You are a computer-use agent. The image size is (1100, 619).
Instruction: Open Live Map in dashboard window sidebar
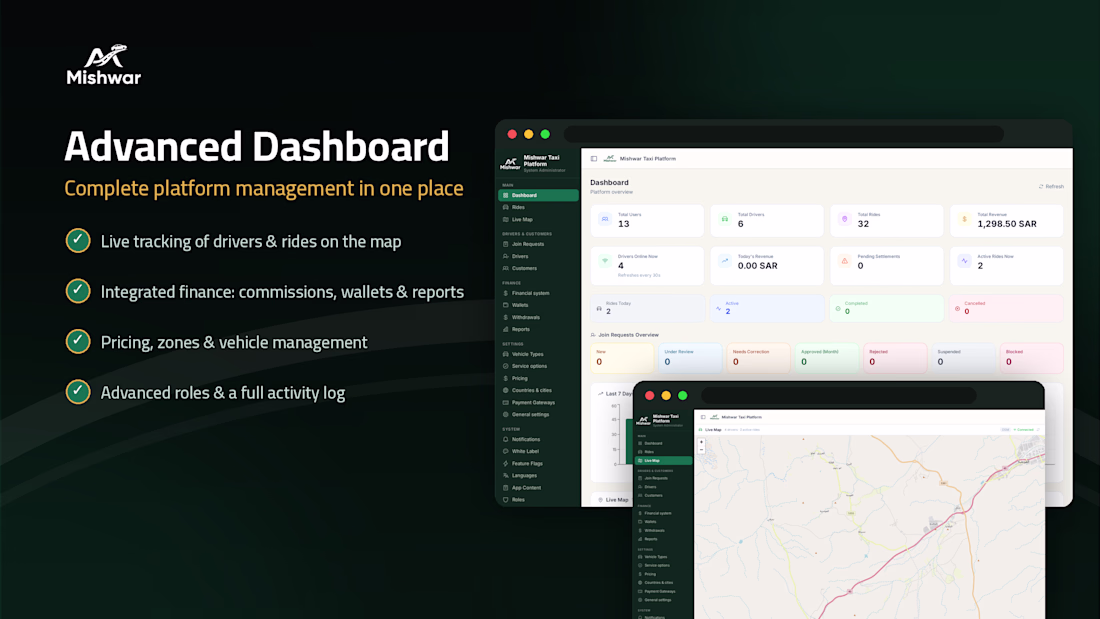(x=538, y=220)
